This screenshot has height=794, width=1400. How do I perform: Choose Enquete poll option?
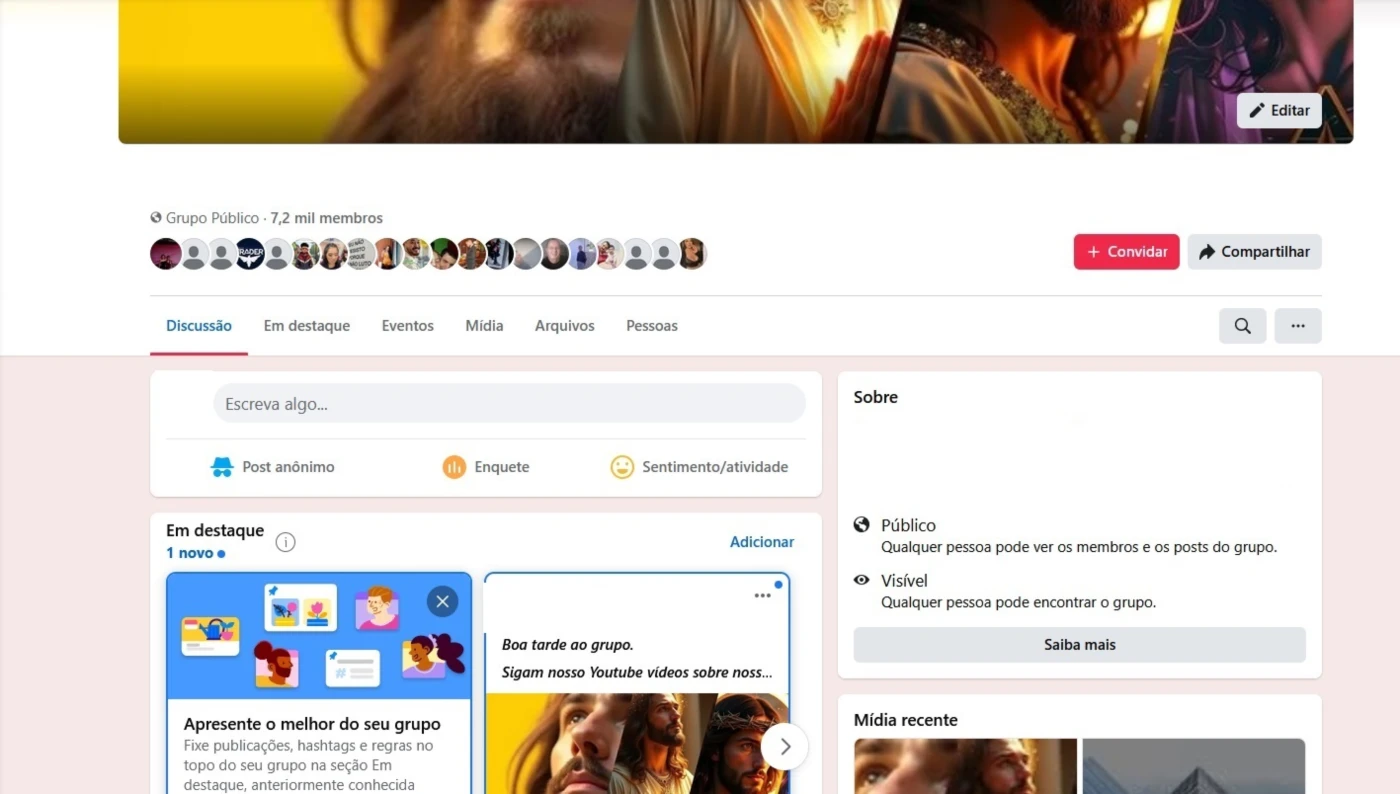[486, 467]
